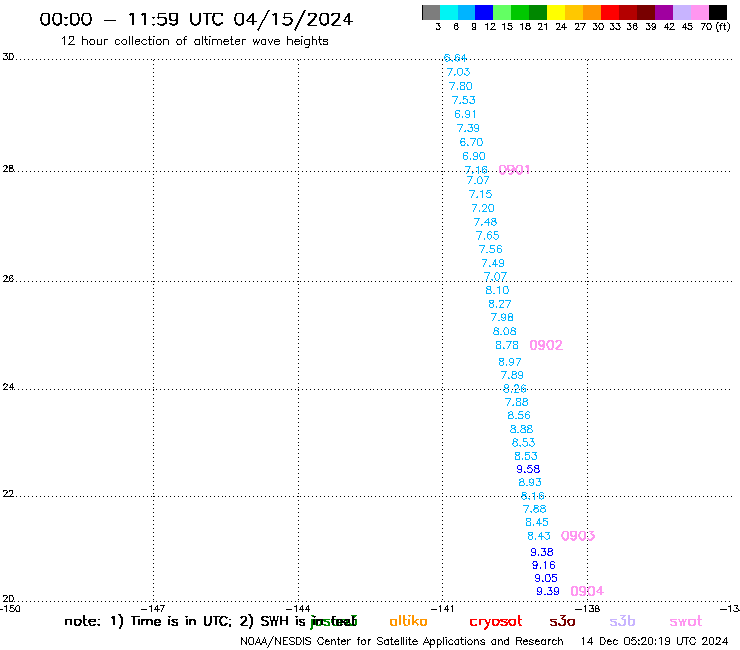Click the wave height value 7.89
Image resolution: width=740 pixels, height=650 pixels.
coord(512,375)
